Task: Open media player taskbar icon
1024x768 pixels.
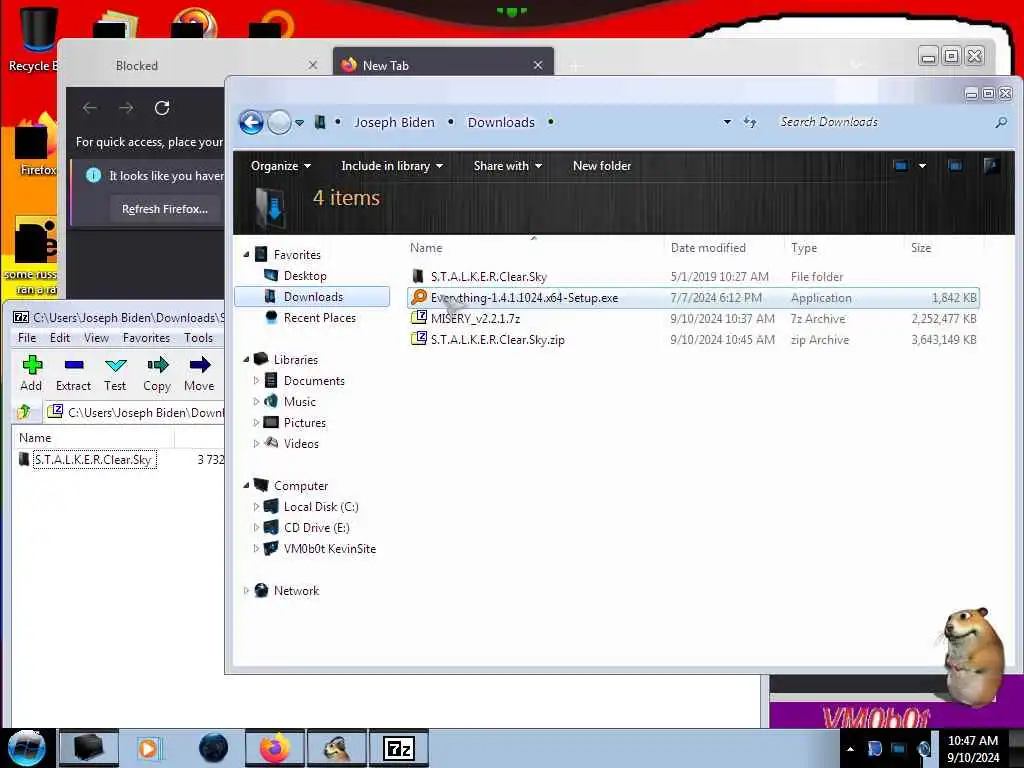Action: pos(149,748)
